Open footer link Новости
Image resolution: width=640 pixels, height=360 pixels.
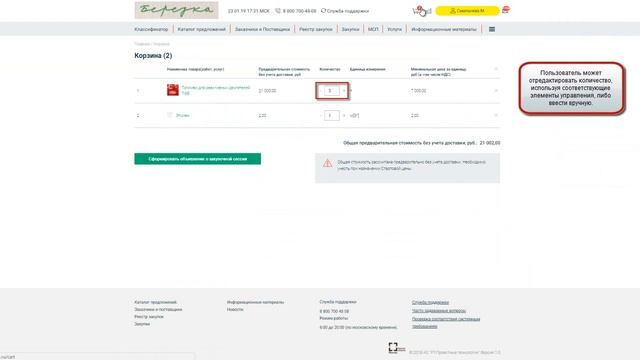(235, 309)
